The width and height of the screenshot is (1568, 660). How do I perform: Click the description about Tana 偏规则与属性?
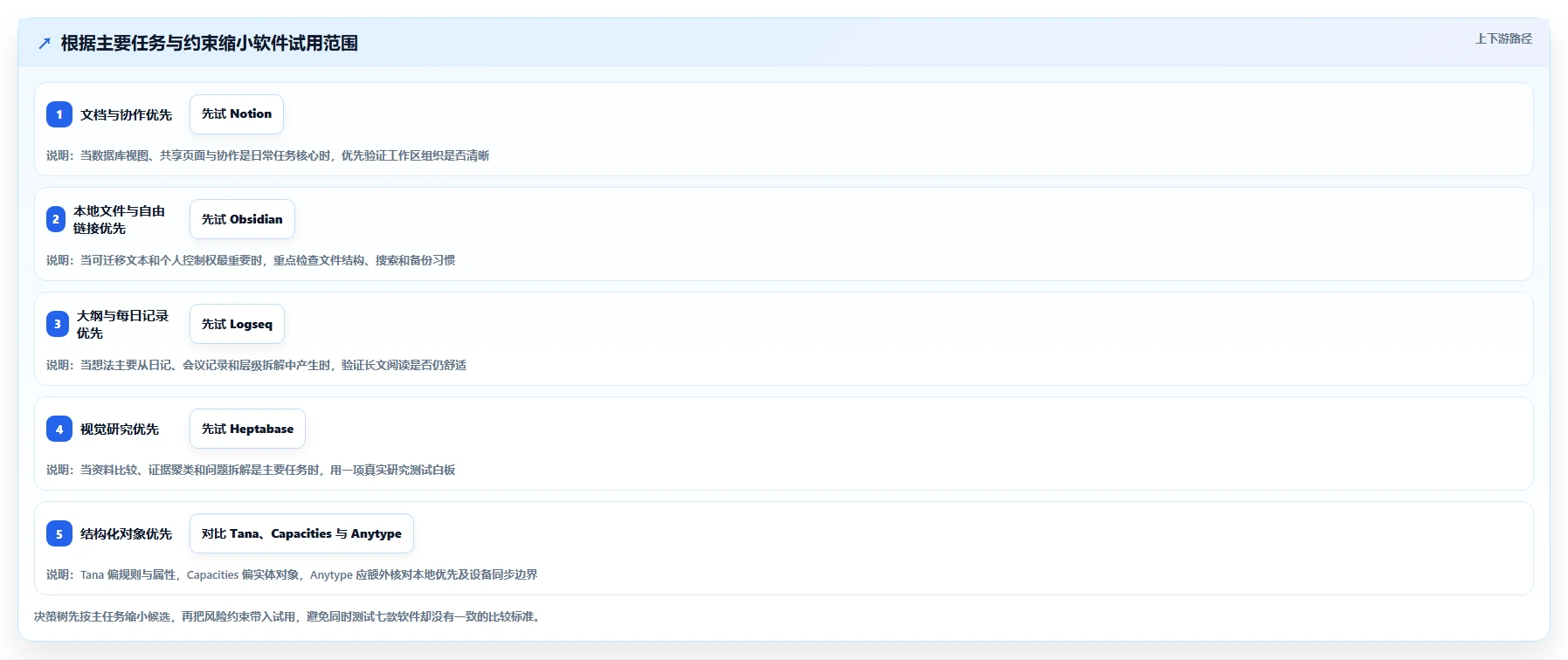point(292,574)
